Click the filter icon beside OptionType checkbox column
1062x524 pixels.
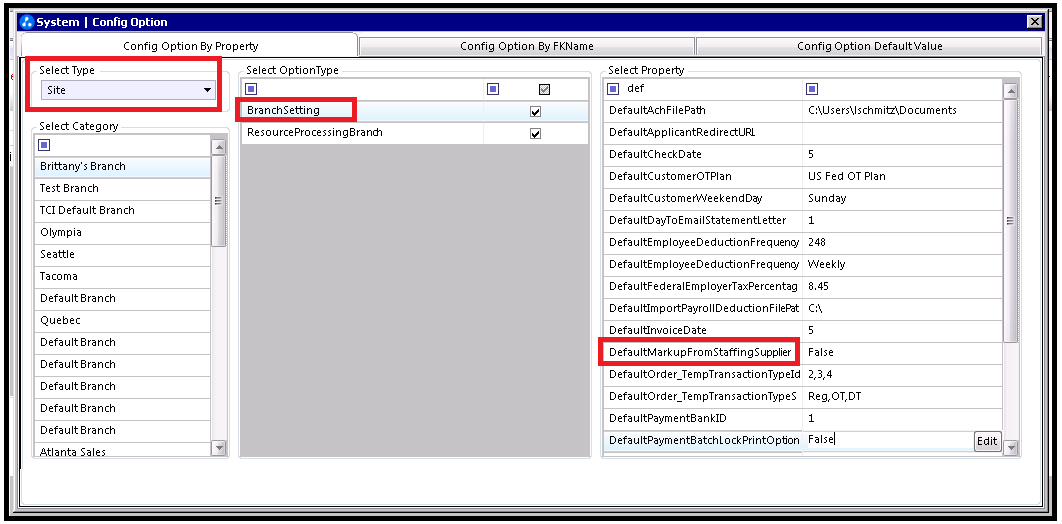pos(493,89)
